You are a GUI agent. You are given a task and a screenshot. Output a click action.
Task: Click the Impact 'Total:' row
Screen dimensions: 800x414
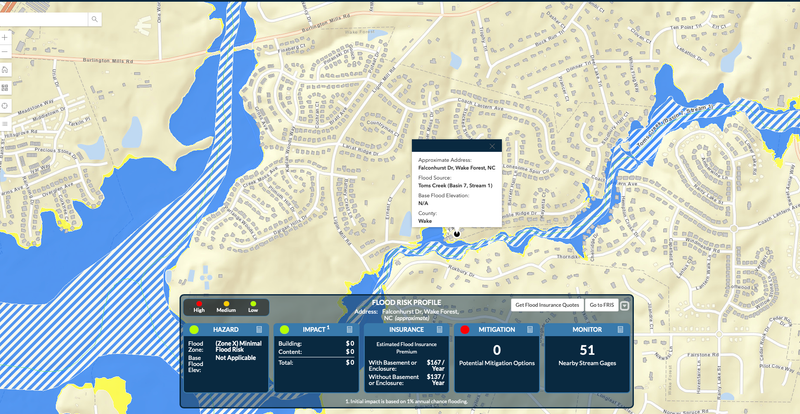click(x=316, y=362)
